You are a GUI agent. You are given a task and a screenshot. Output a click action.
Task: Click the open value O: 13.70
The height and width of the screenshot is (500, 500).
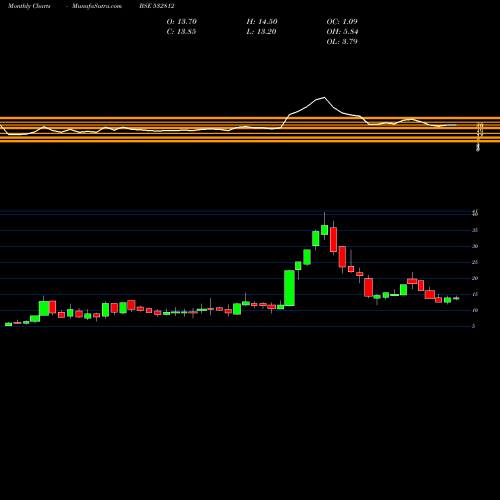(x=182, y=22)
